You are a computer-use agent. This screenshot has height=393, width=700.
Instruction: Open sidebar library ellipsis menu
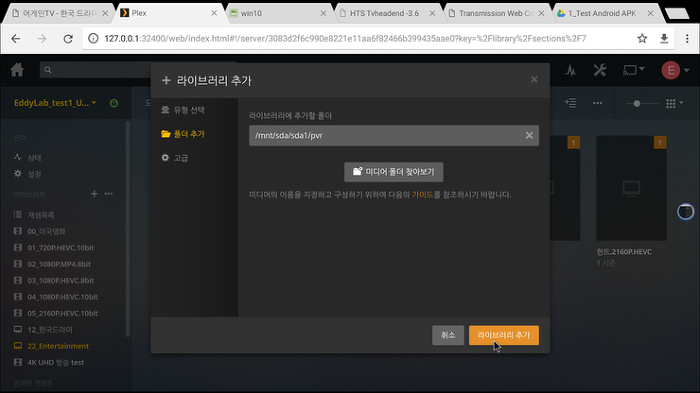(x=108, y=194)
